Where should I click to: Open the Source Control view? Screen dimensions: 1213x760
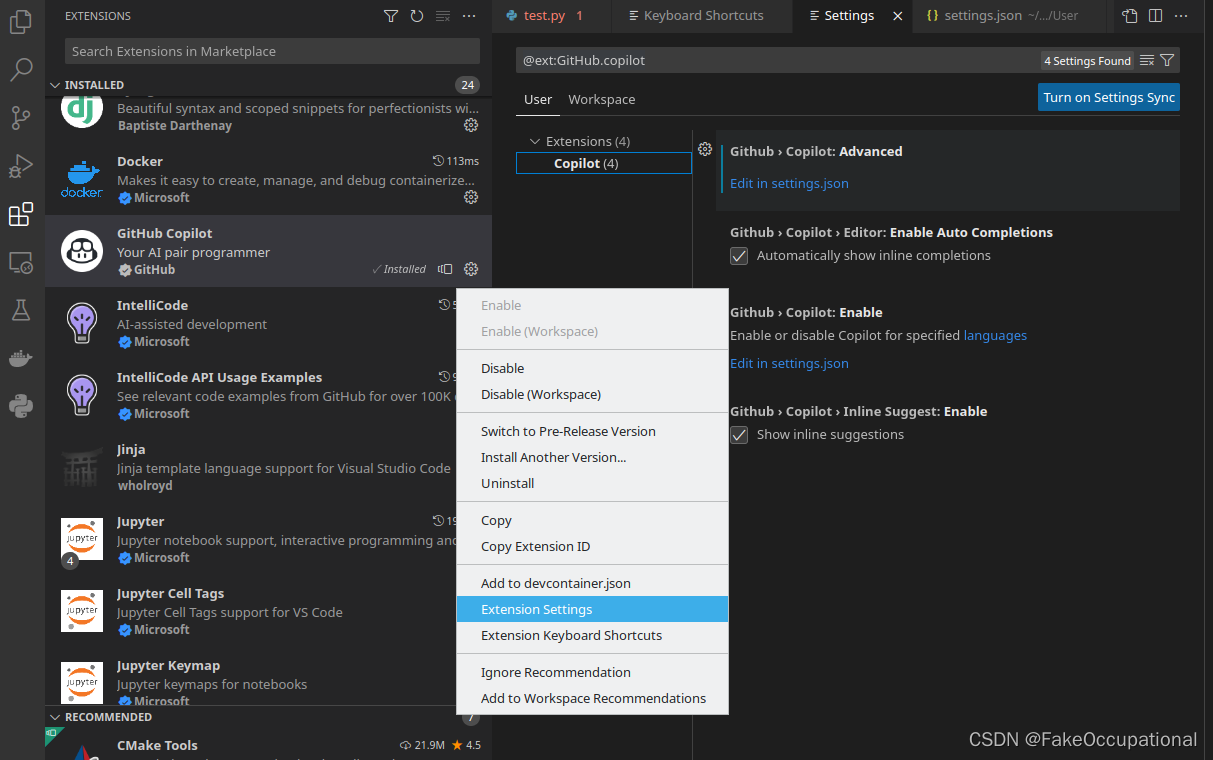click(22, 118)
